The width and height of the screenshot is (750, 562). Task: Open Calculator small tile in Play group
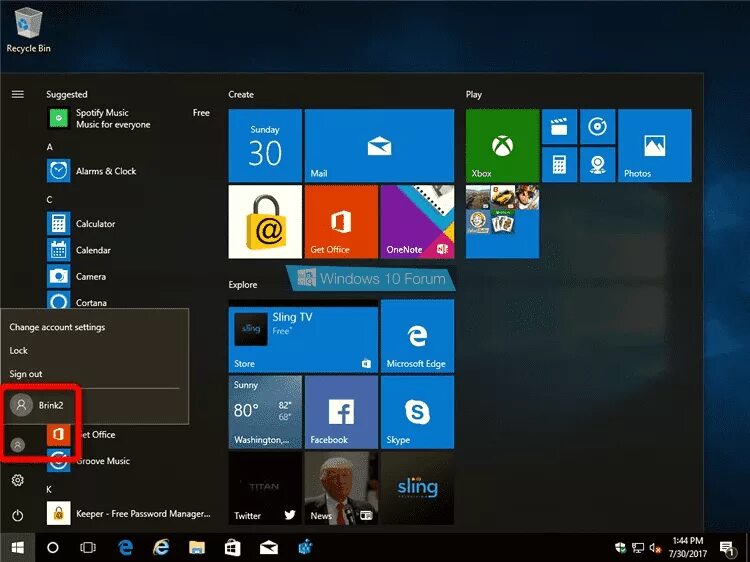click(x=559, y=165)
